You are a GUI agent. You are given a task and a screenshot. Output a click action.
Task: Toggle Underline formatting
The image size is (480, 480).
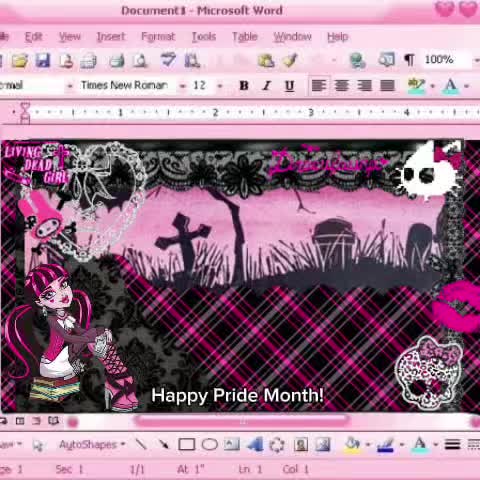tap(289, 86)
